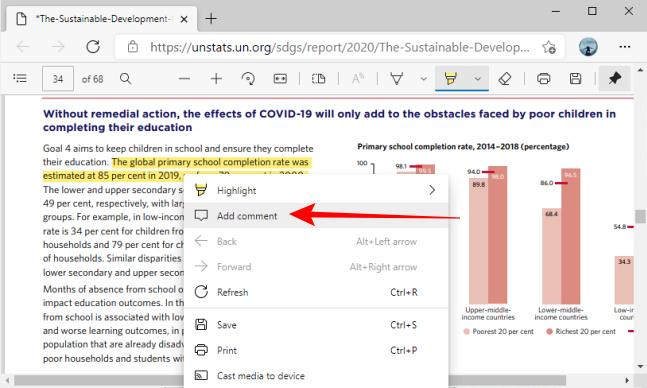Image resolution: width=647 pixels, height=388 pixels.
Task: Click the Lower-middle-income countries axis label
Action: coord(561,314)
